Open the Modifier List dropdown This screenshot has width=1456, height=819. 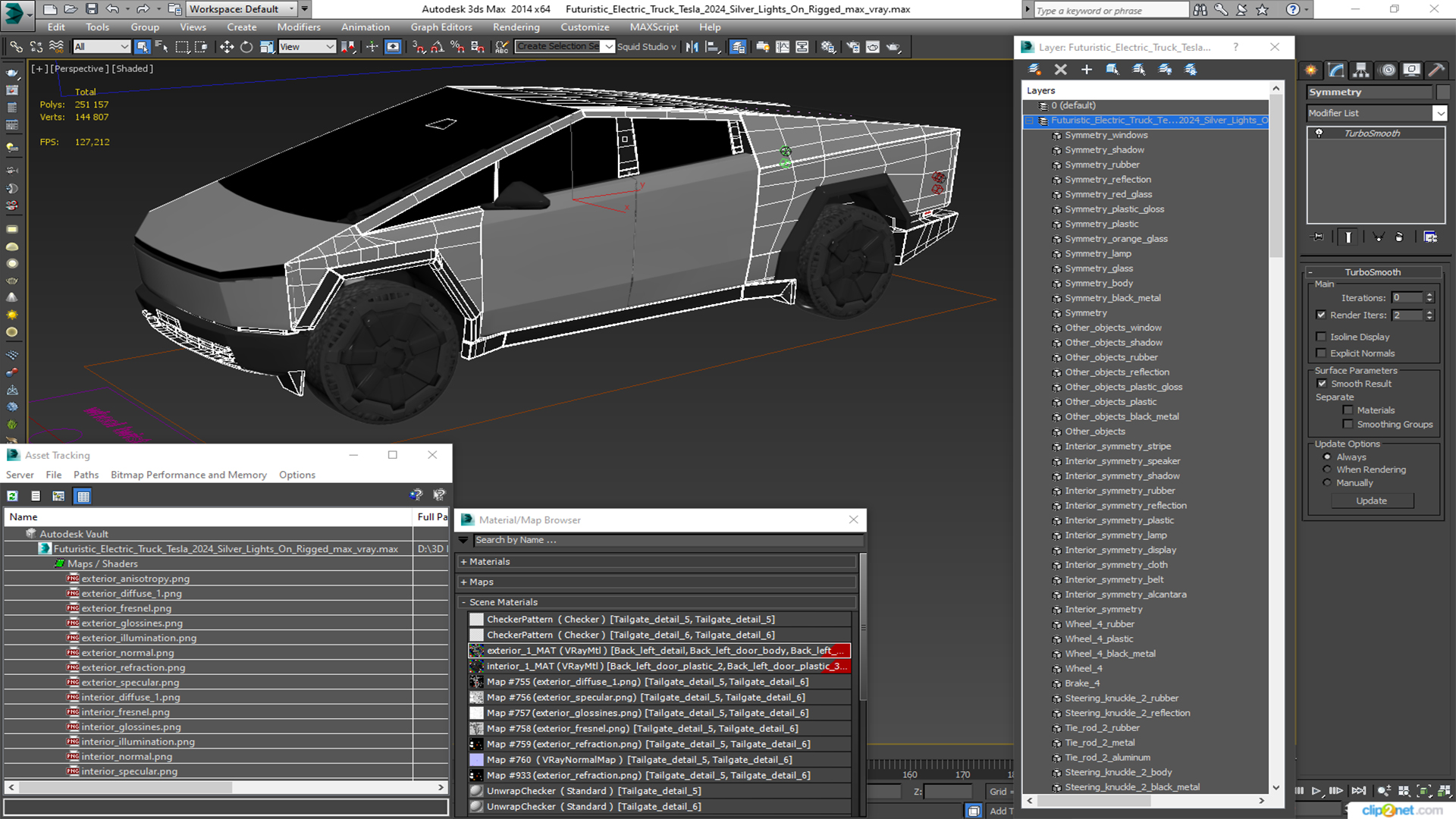click(x=1439, y=113)
